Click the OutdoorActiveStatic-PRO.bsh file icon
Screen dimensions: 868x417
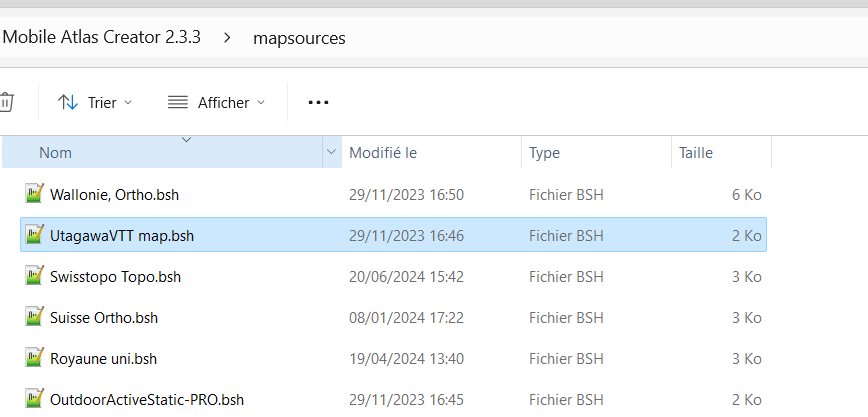pyautogui.click(x=34, y=399)
